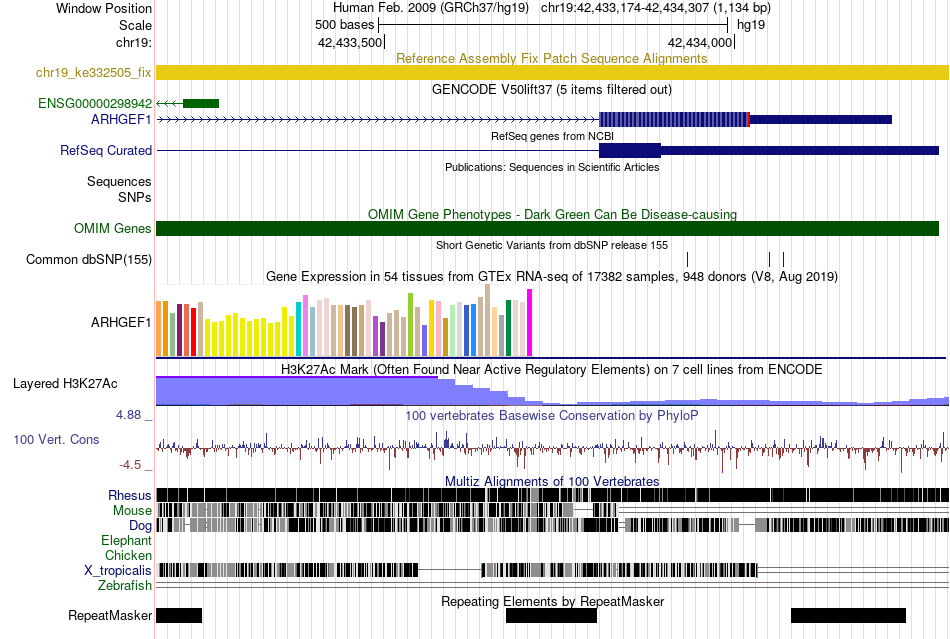Image resolution: width=950 pixels, height=639 pixels.
Task: Click the Dog species label
Action: 140,525
